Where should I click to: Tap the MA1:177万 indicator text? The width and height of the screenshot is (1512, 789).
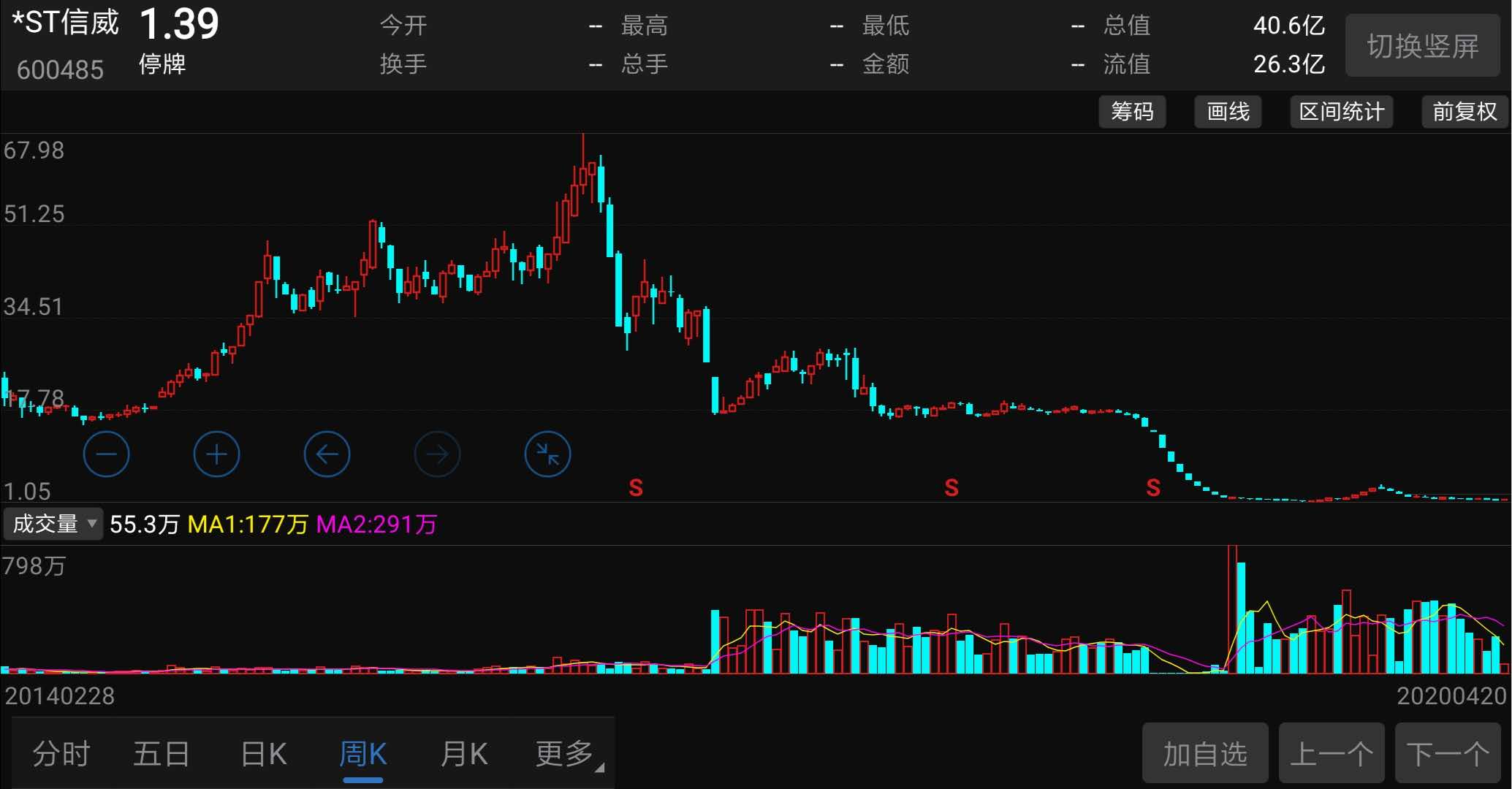[x=248, y=524]
